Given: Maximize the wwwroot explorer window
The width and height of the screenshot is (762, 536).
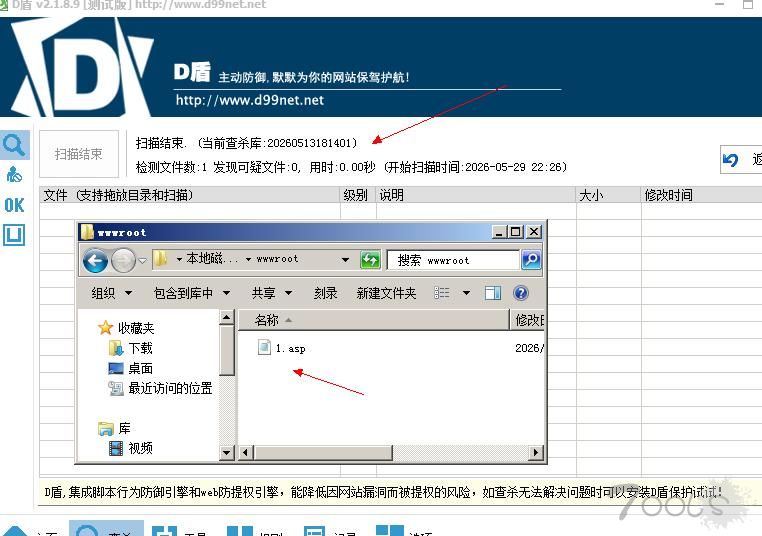Looking at the screenshot, I should point(516,232).
